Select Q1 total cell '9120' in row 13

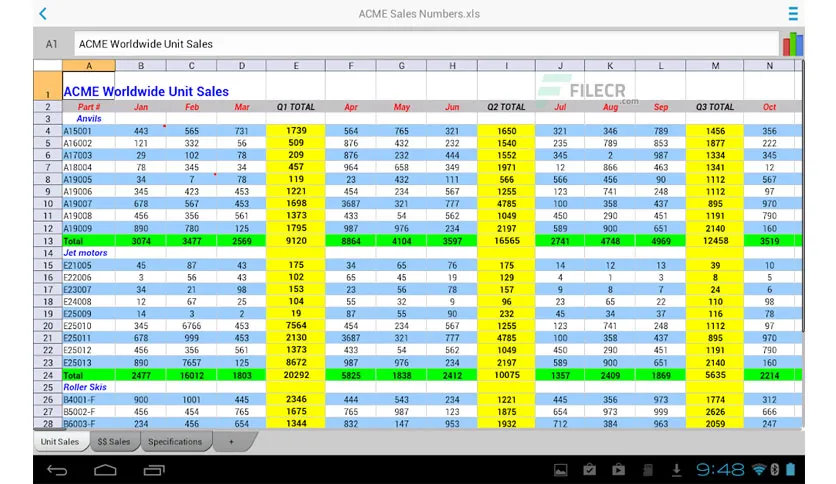coord(296,240)
